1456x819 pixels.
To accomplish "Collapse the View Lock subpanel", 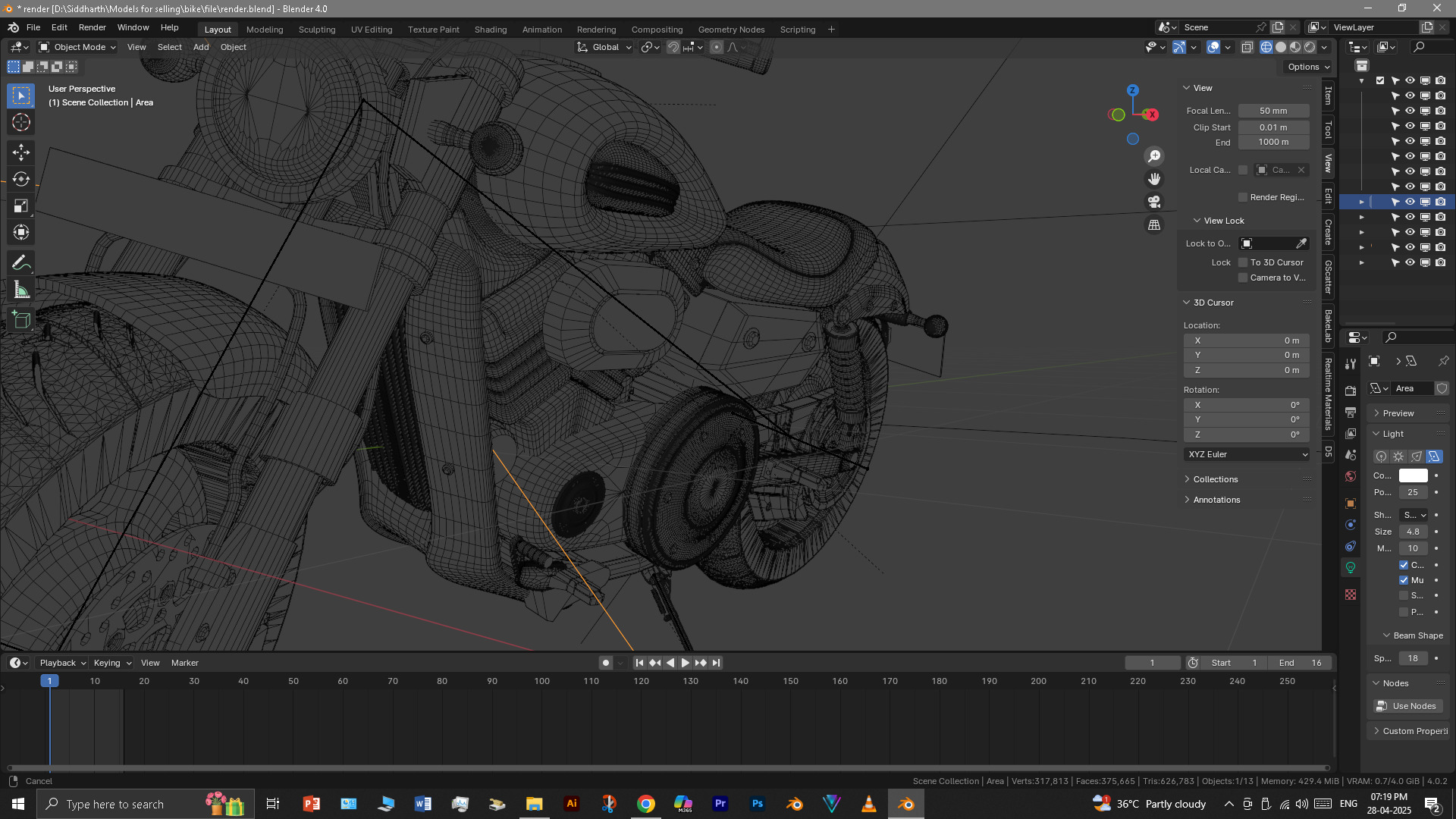I will (1224, 221).
